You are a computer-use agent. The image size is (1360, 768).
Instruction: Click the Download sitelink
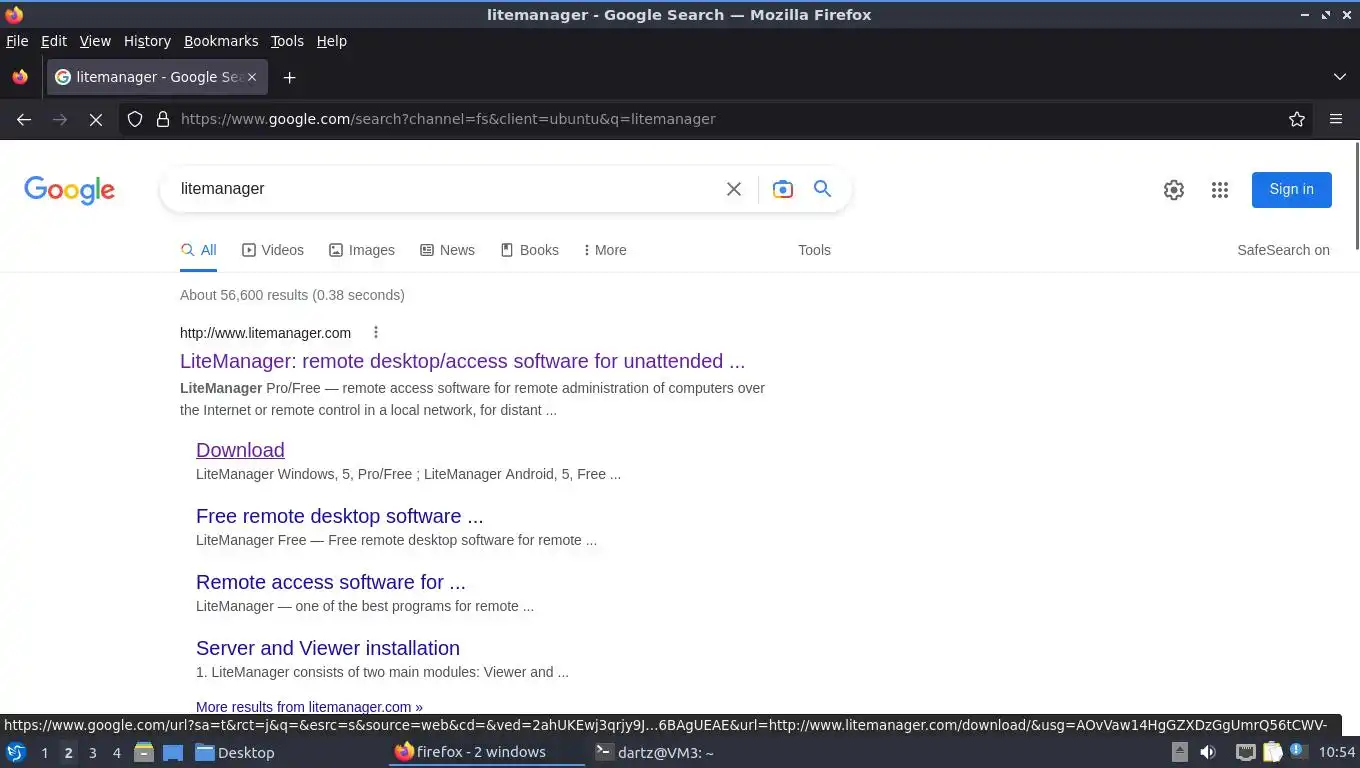pyautogui.click(x=240, y=450)
